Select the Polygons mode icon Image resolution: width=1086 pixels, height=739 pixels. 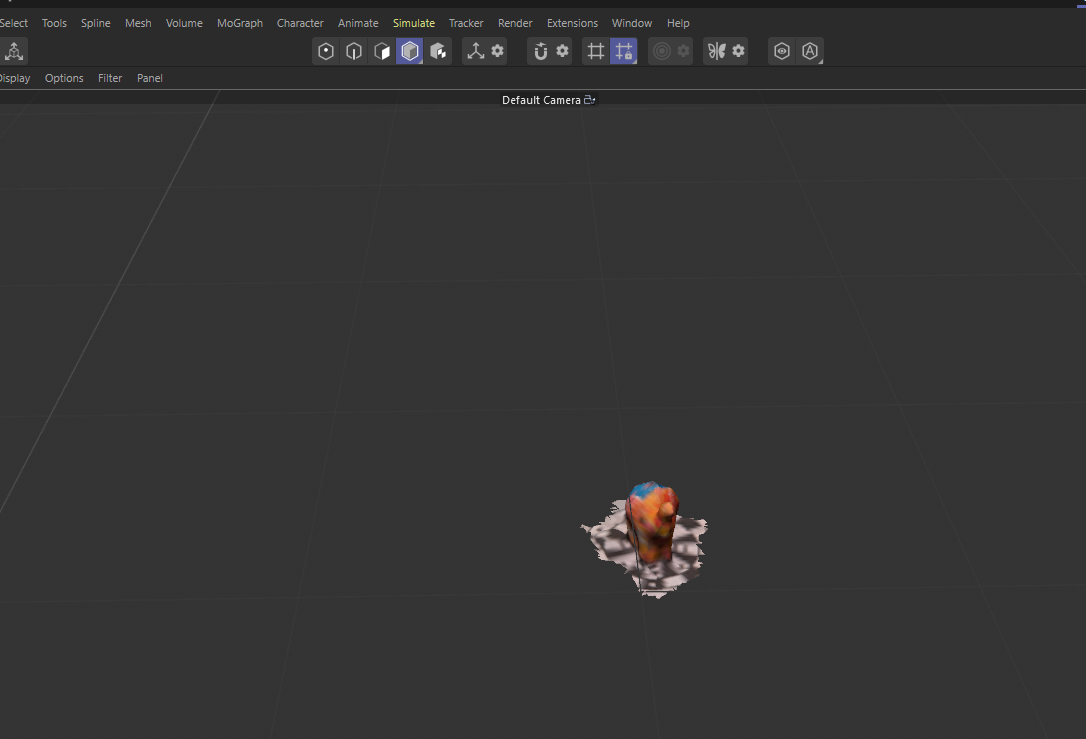[382, 51]
